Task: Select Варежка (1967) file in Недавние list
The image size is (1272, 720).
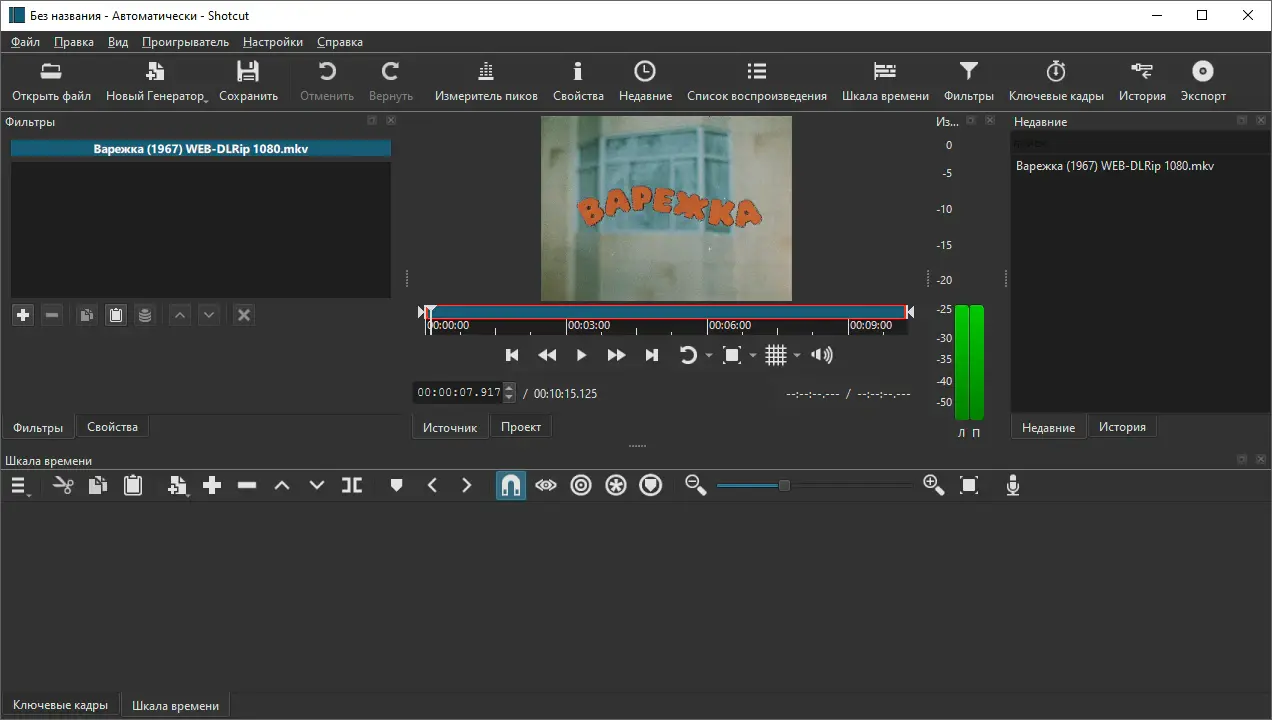Action: click(x=1114, y=166)
